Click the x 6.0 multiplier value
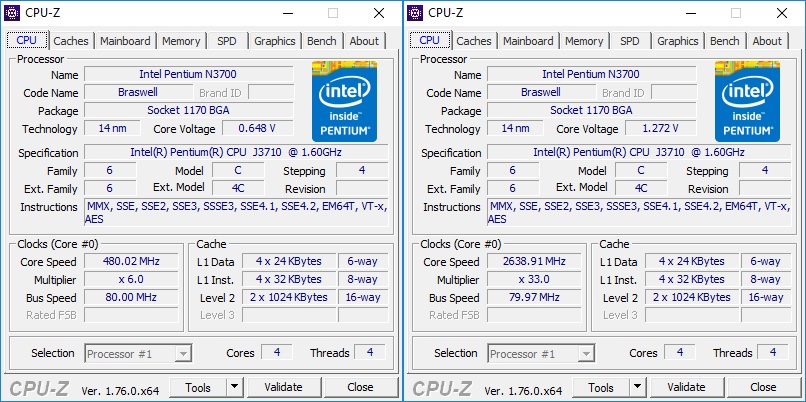The image size is (806, 402). click(132, 279)
